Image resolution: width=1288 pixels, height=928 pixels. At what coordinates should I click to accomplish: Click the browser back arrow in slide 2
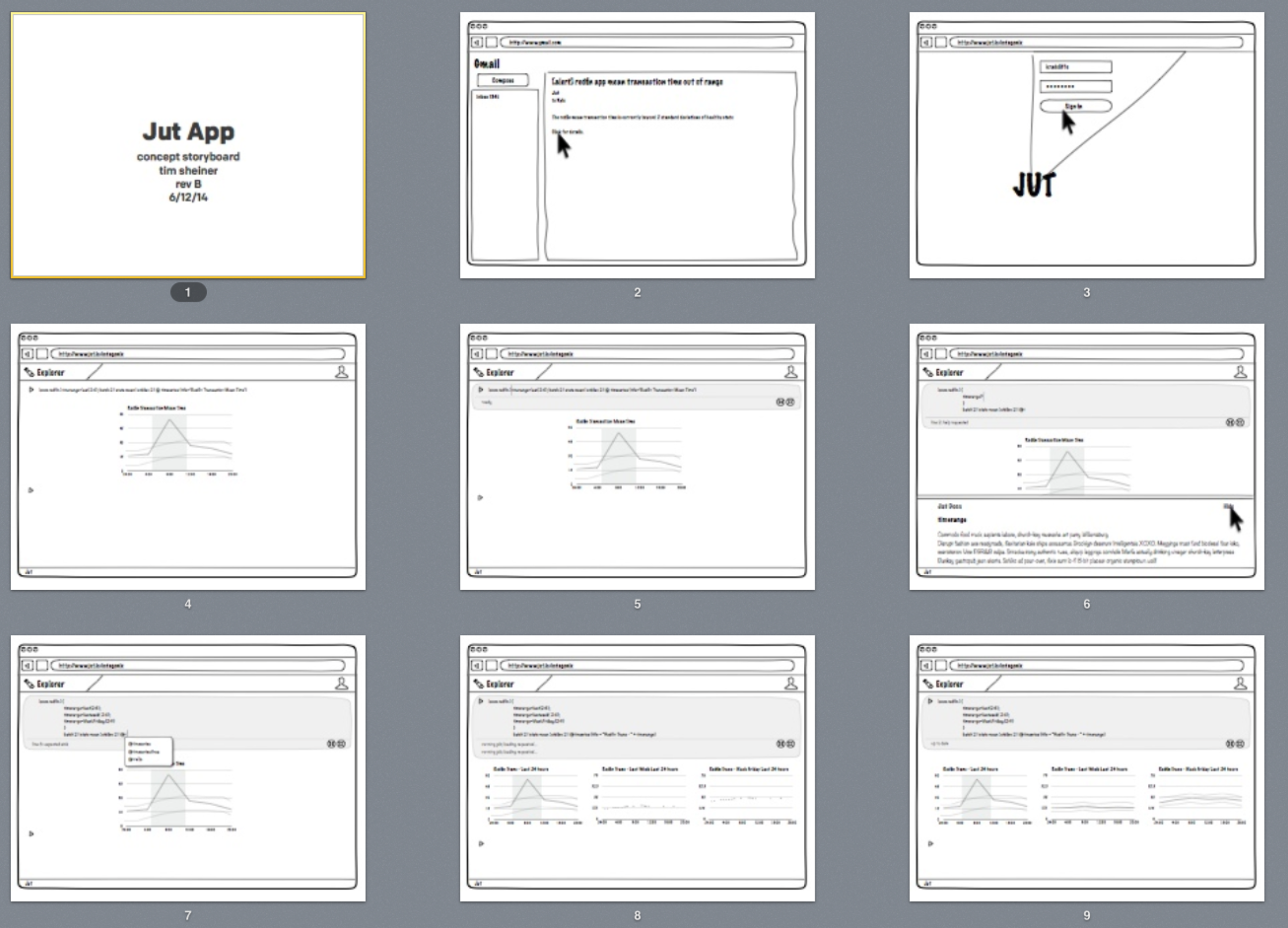pos(477,43)
